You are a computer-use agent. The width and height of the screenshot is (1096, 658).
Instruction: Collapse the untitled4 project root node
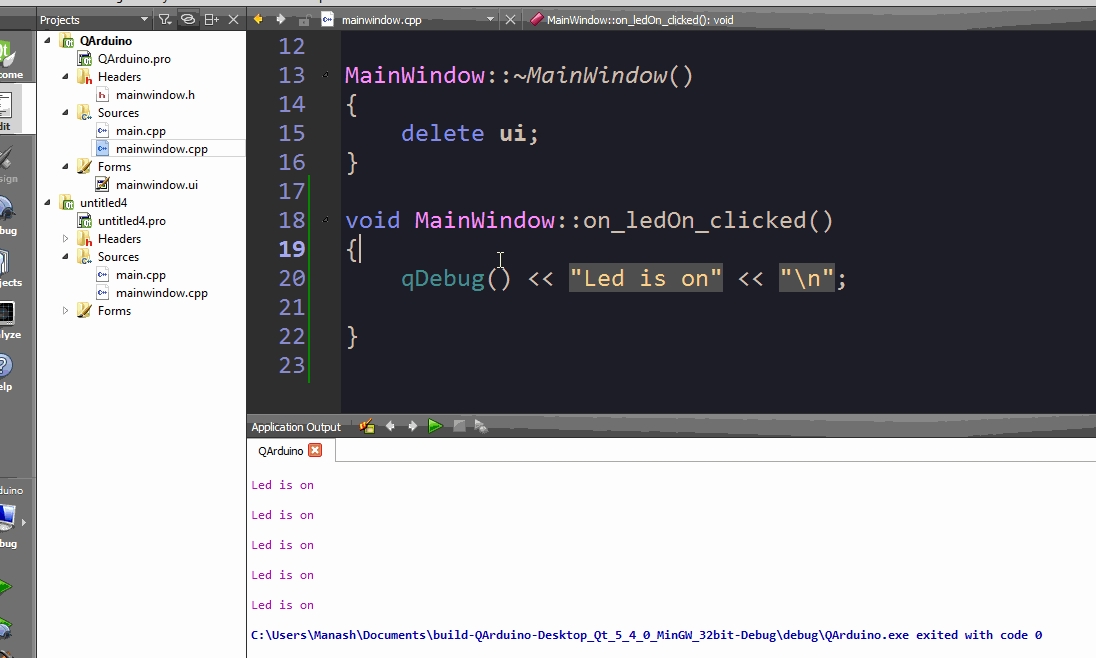[x=47, y=203]
